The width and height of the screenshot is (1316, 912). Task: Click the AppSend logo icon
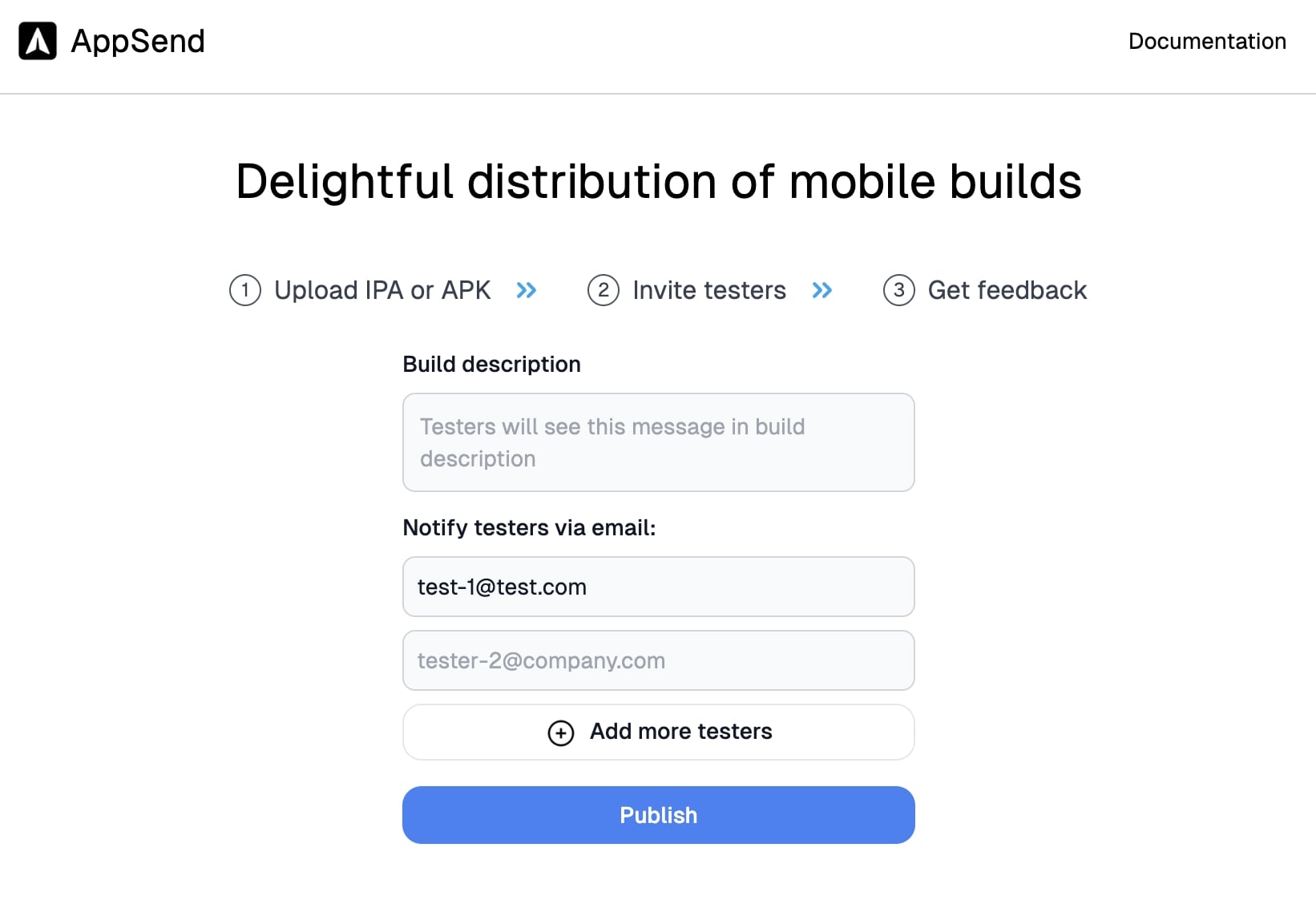38,41
